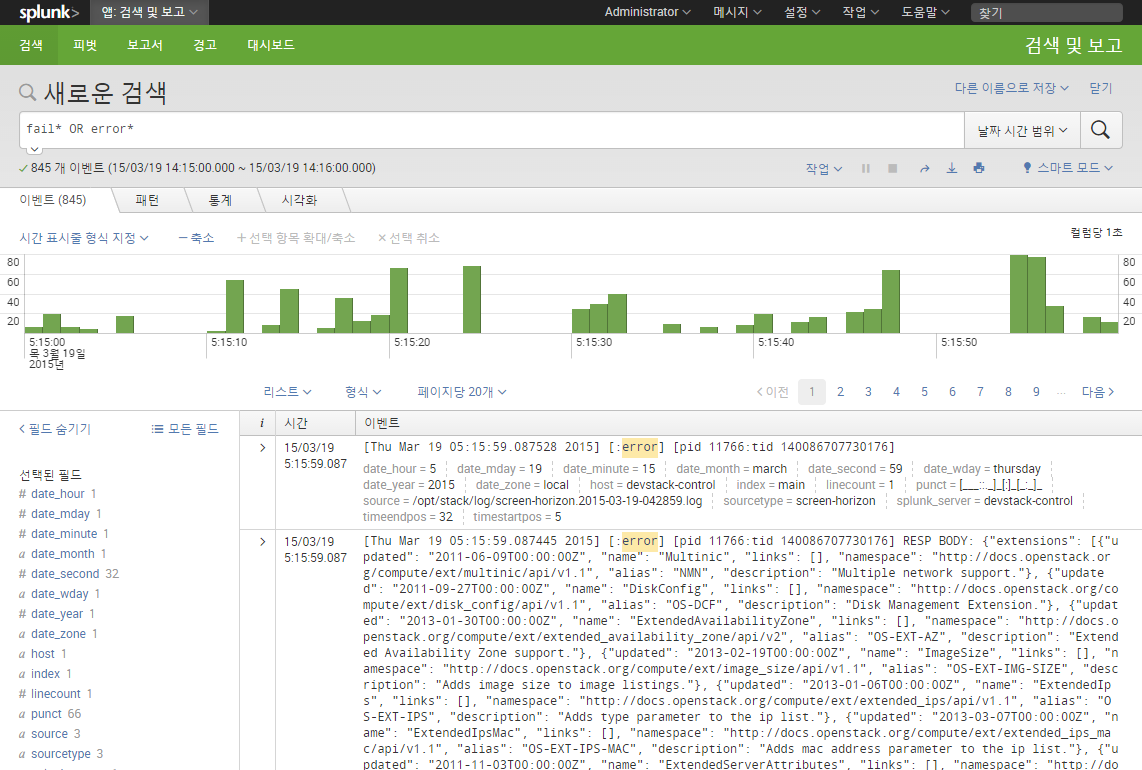
Task: Click into fail* OR error* search box
Action: (492, 130)
